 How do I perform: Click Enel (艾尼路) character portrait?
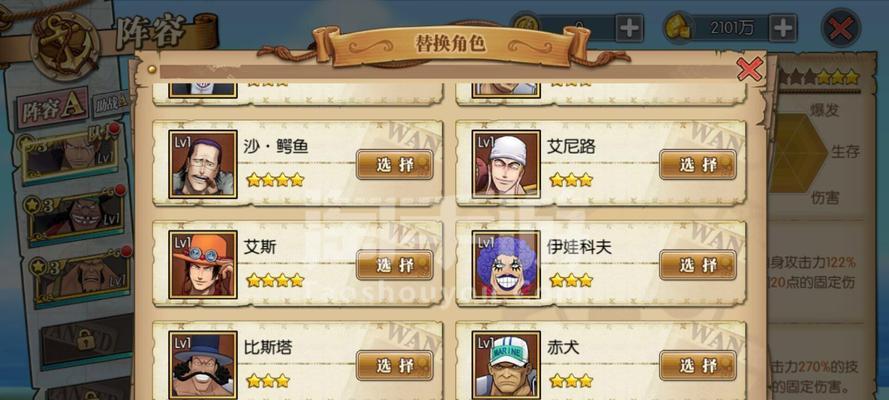(506, 164)
